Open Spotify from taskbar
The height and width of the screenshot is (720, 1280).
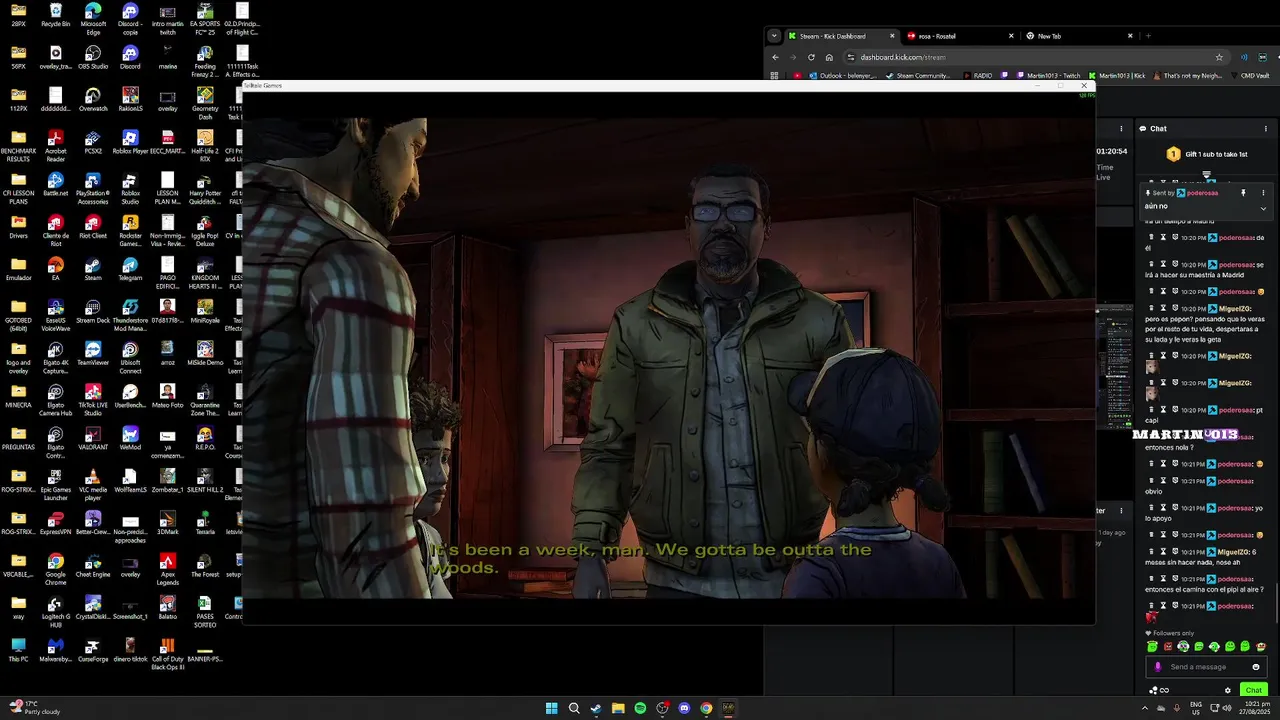640,708
